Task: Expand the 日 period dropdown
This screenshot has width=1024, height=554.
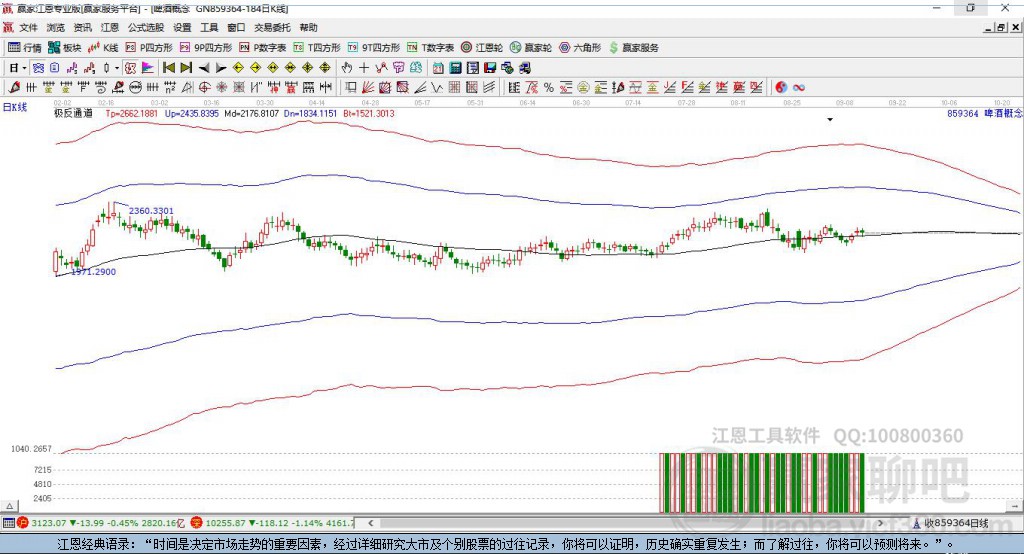Action: [x=24, y=68]
